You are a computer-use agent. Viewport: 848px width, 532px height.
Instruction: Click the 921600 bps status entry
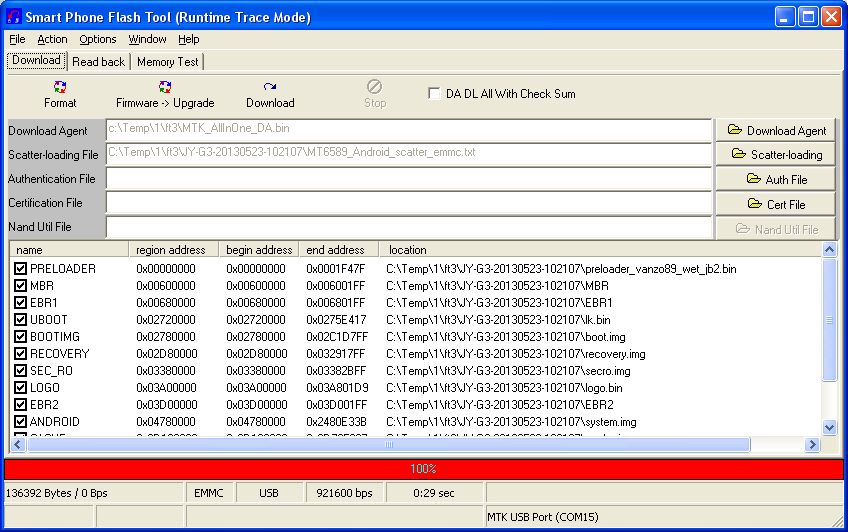(x=344, y=493)
